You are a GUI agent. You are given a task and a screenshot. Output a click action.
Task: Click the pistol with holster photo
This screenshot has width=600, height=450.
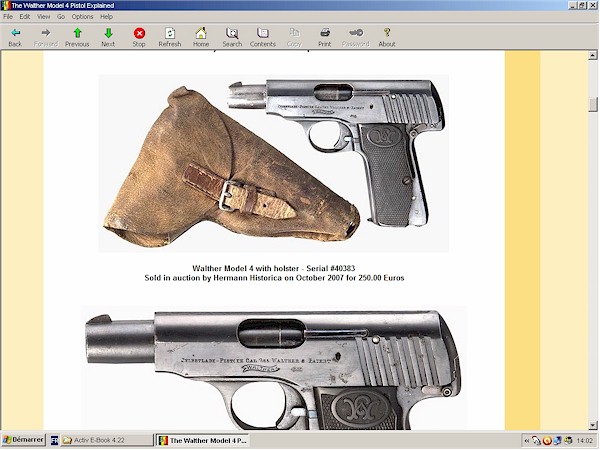coord(274,163)
